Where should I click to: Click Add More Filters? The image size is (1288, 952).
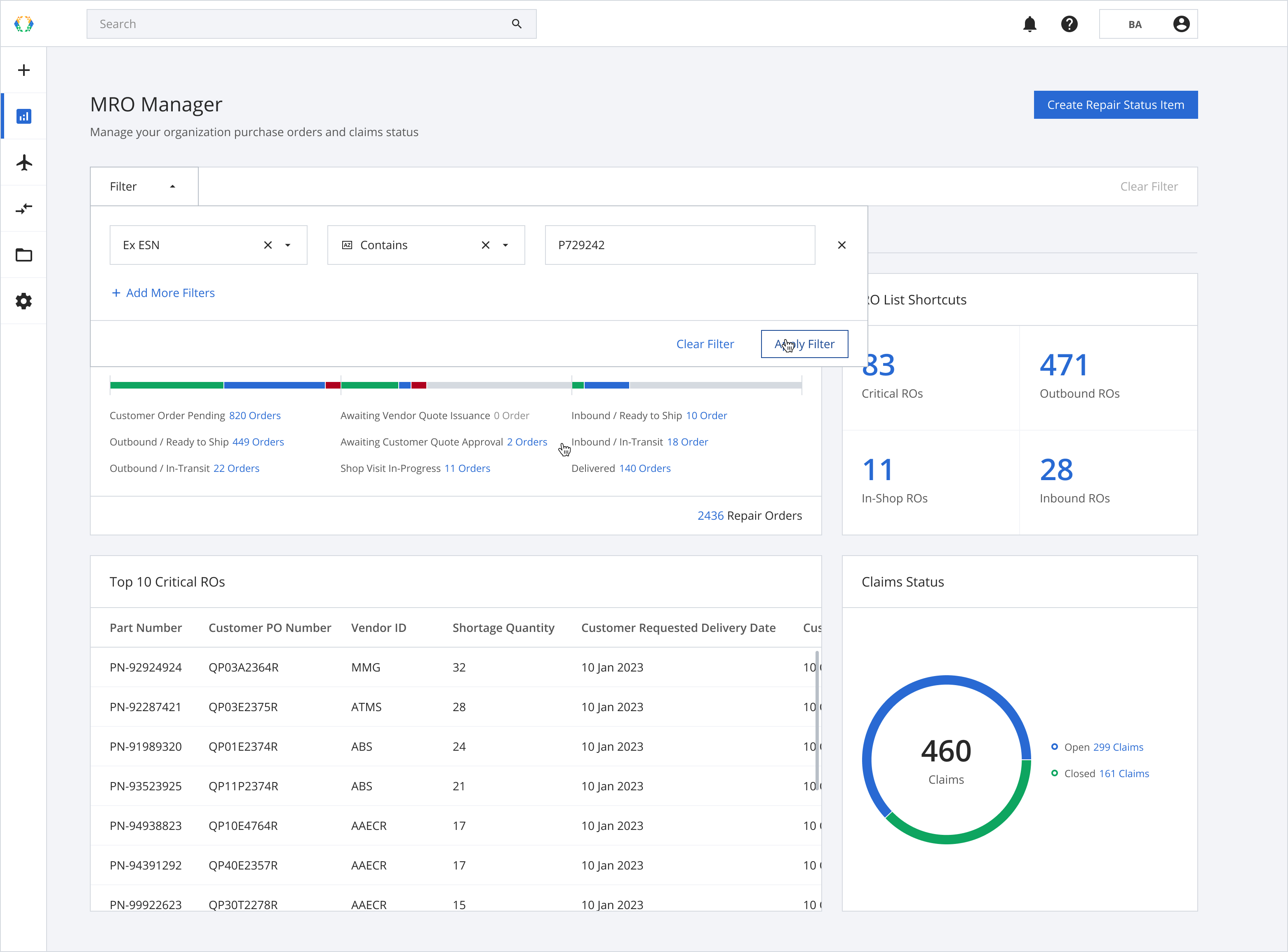163,293
